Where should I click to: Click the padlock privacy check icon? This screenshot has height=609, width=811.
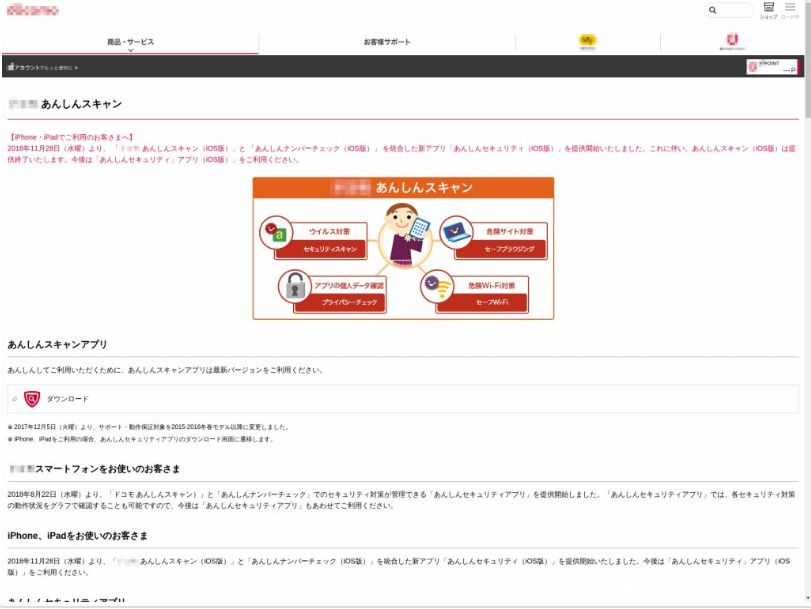pyautogui.click(x=294, y=287)
